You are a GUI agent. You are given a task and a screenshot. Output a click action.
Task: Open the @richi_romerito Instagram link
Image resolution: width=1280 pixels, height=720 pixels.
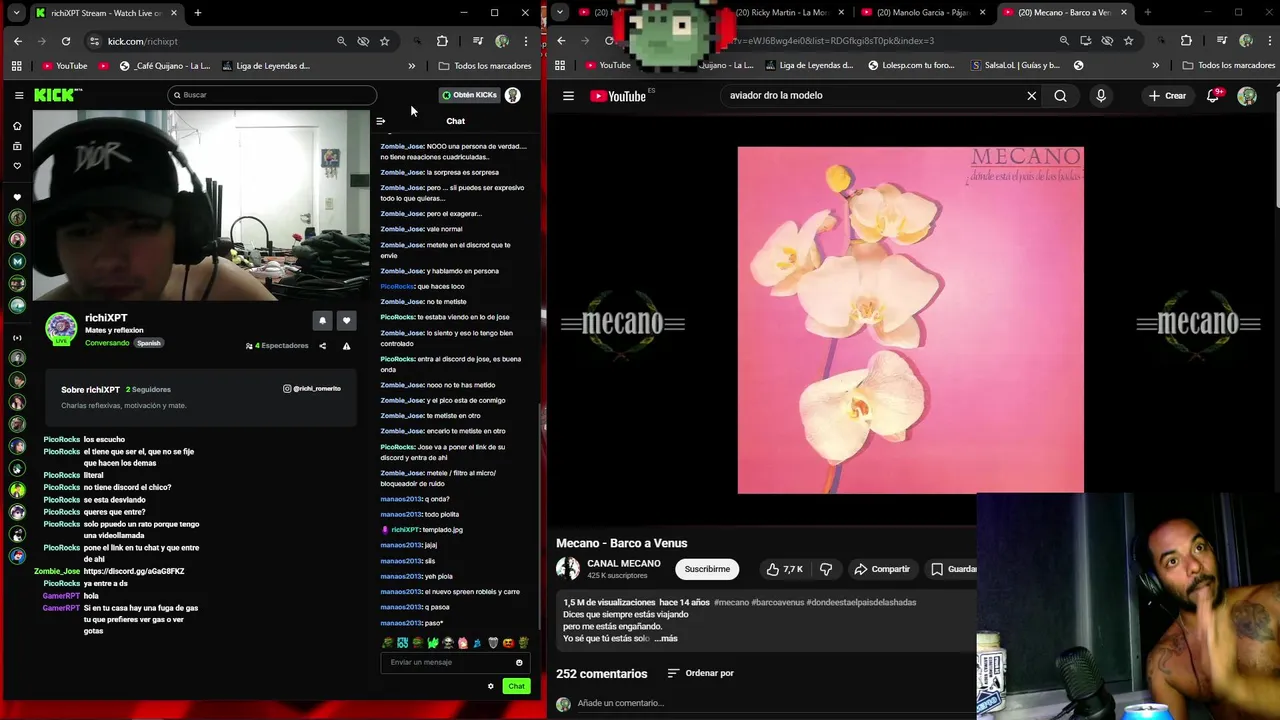point(312,388)
